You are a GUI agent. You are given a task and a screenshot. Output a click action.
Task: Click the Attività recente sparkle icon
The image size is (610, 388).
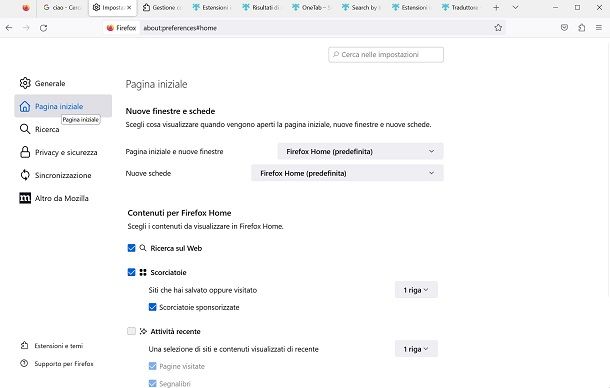(143, 331)
